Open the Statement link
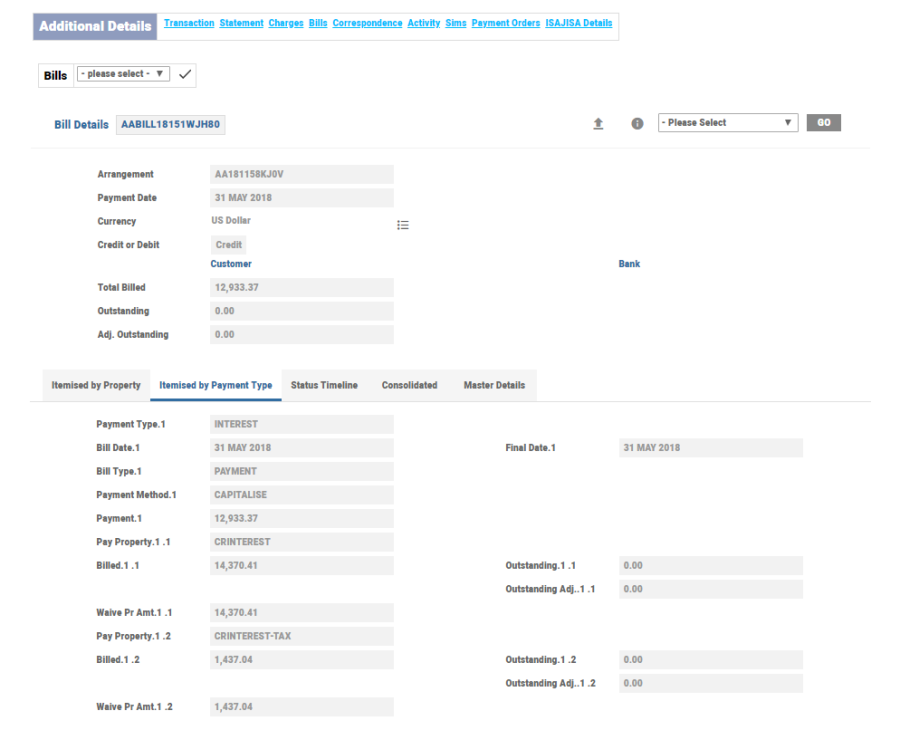 [x=241, y=23]
